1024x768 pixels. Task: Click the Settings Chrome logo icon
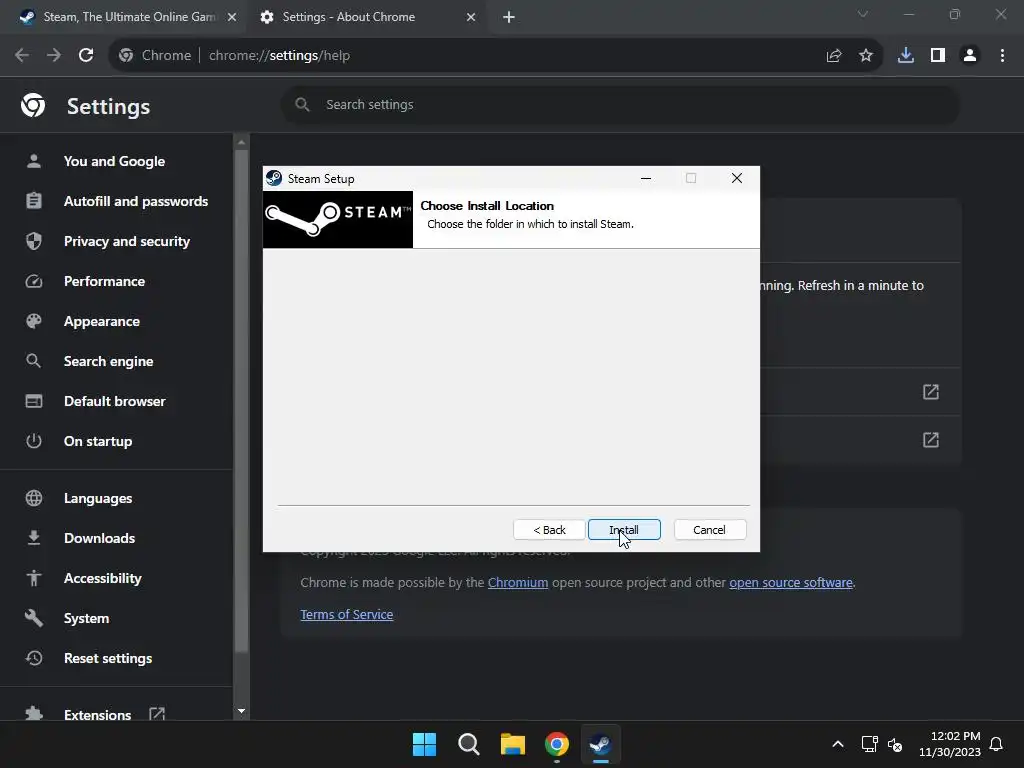point(33,104)
